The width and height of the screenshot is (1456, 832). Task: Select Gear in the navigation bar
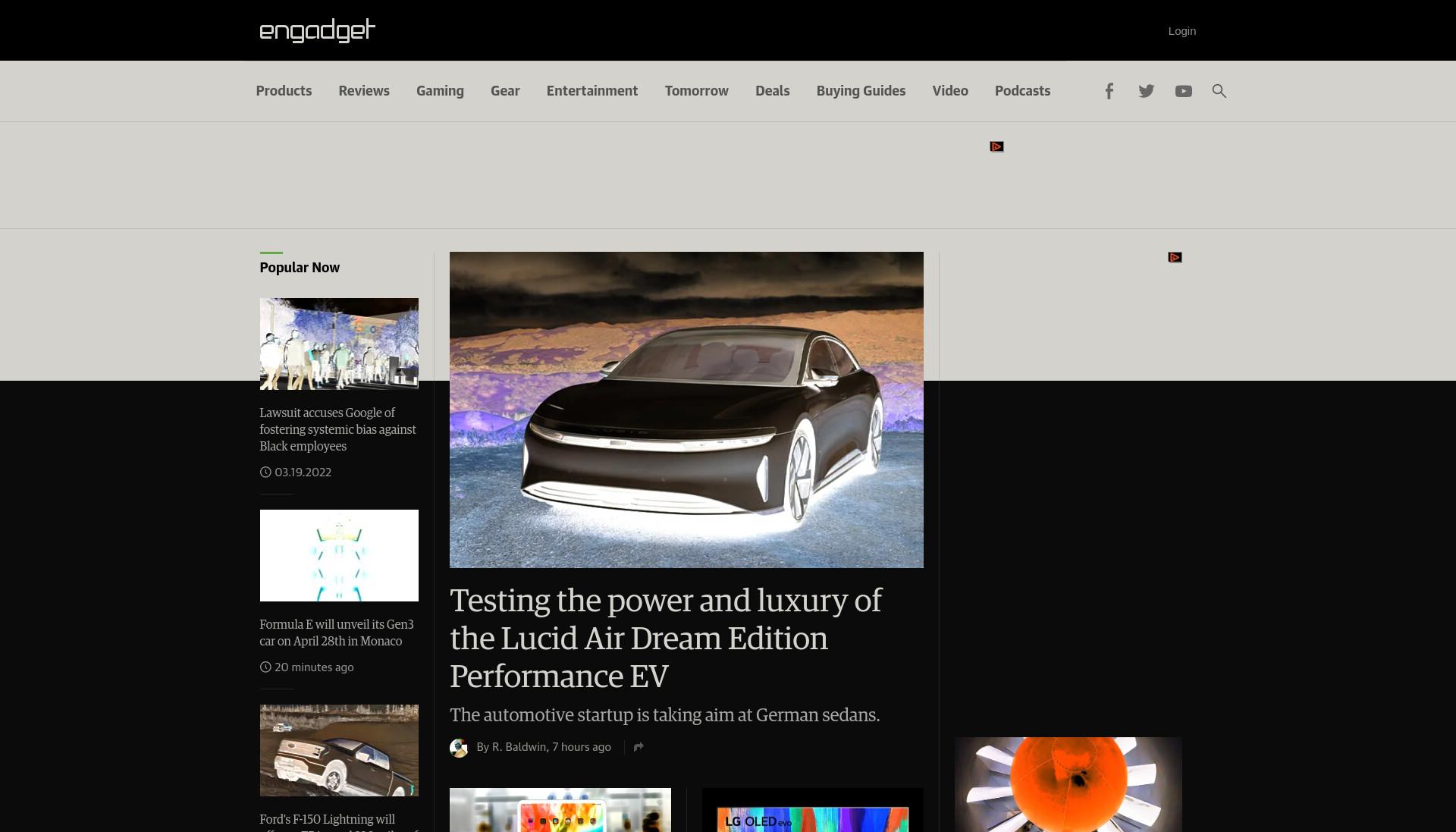[505, 91]
